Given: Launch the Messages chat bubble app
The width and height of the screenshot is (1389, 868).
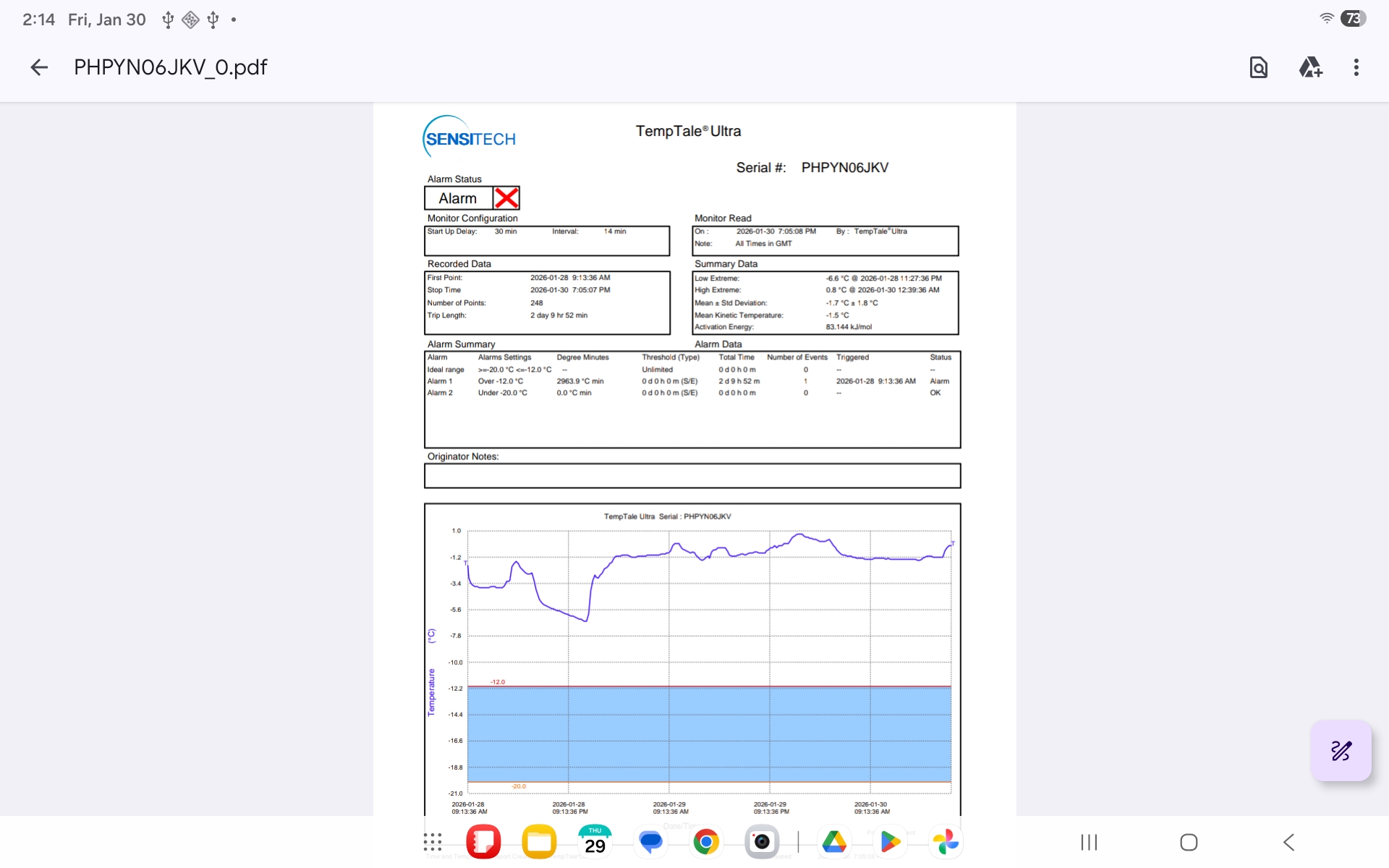Looking at the screenshot, I should click(x=650, y=842).
